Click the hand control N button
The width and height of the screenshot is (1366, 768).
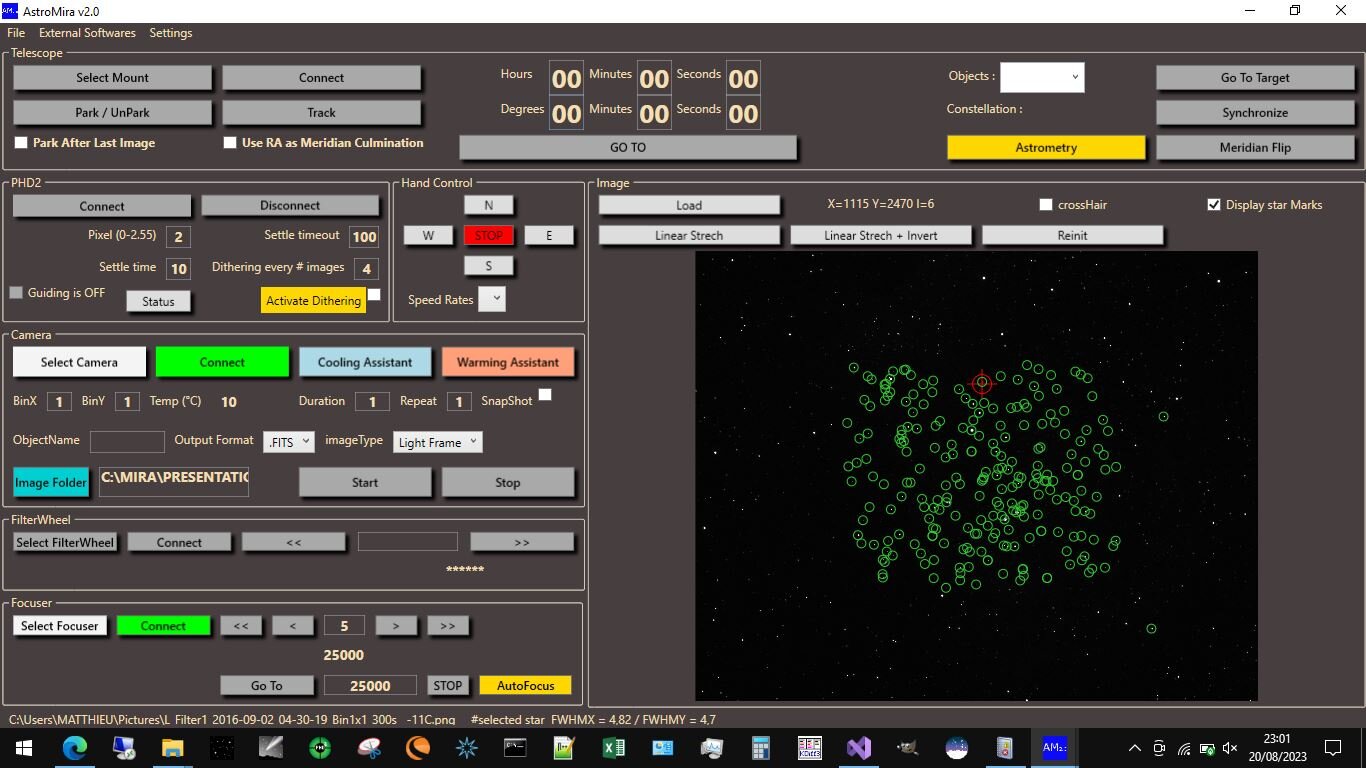pos(489,205)
